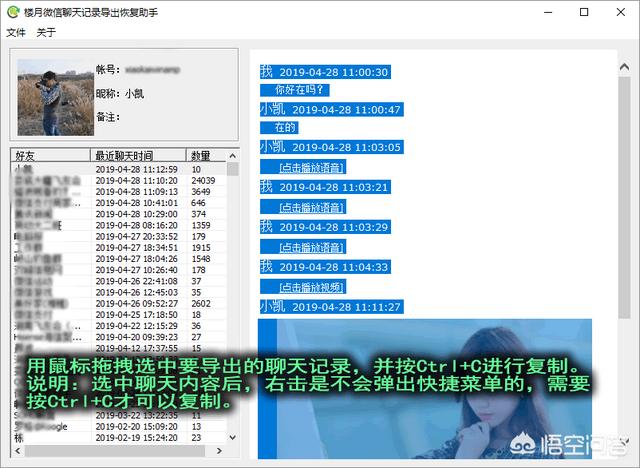The width and height of the screenshot is (640, 468).
Task: Open the 关于 menu
Action: coord(46,32)
